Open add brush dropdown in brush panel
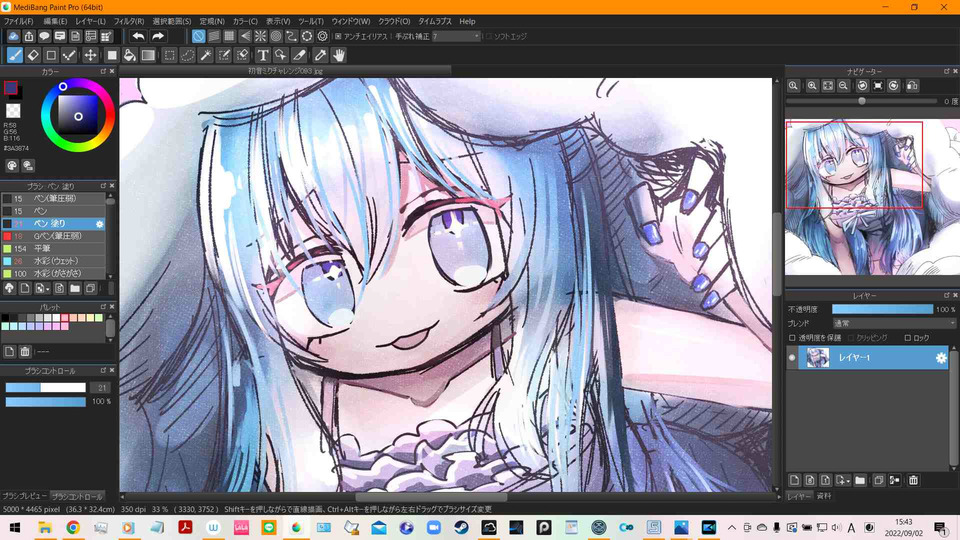The height and width of the screenshot is (540, 960). (42, 288)
